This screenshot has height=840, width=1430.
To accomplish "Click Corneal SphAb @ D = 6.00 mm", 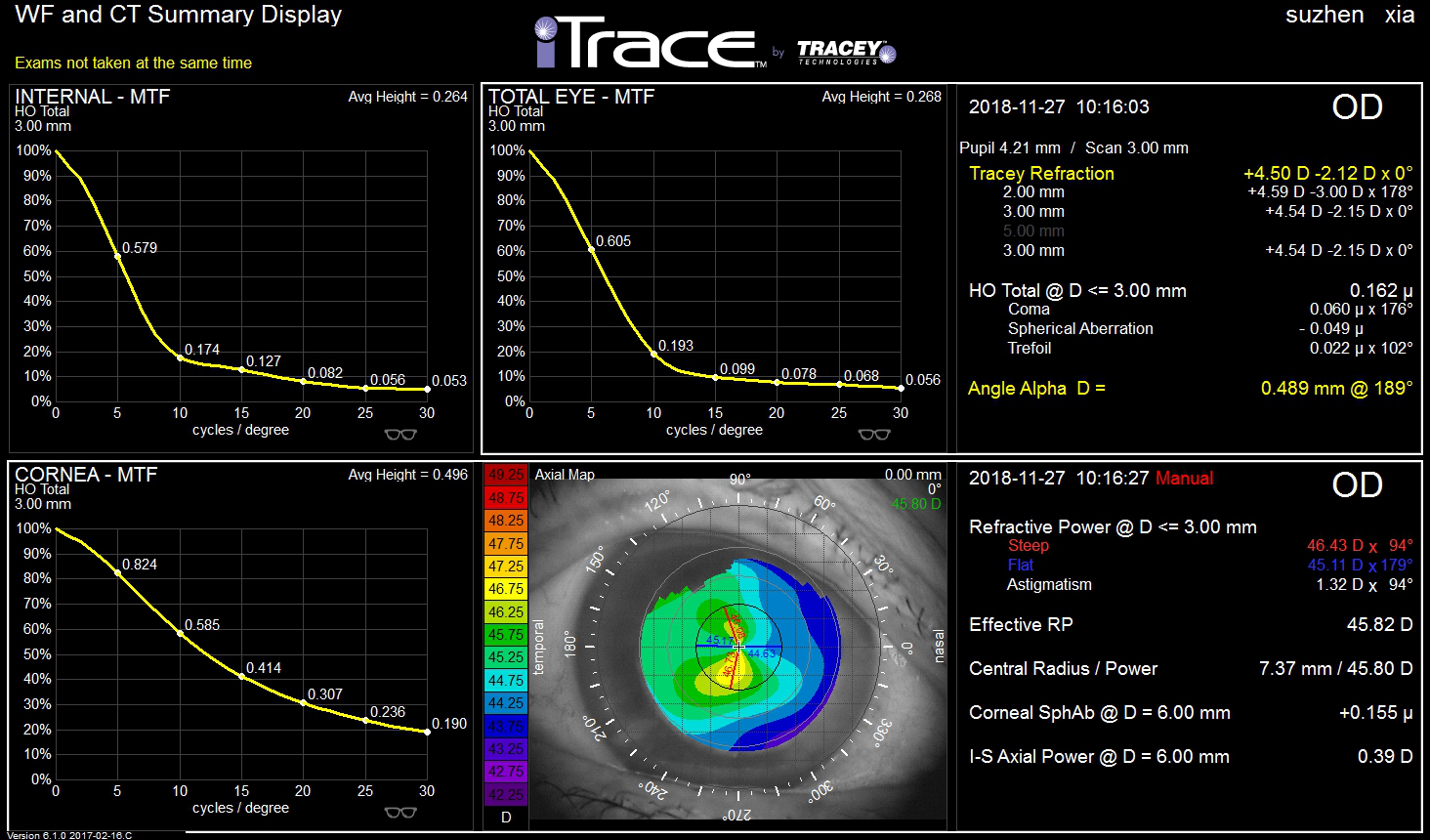I will click(1099, 712).
